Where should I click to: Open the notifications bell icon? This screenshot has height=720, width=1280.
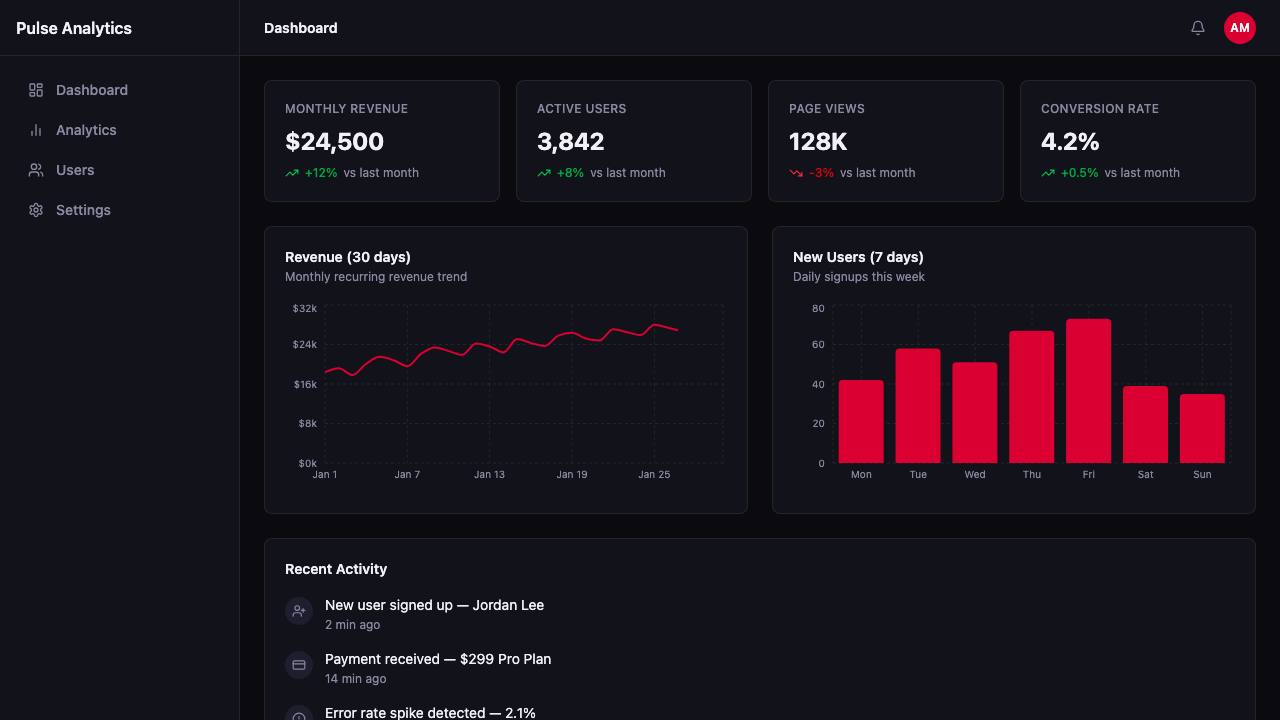1198,28
